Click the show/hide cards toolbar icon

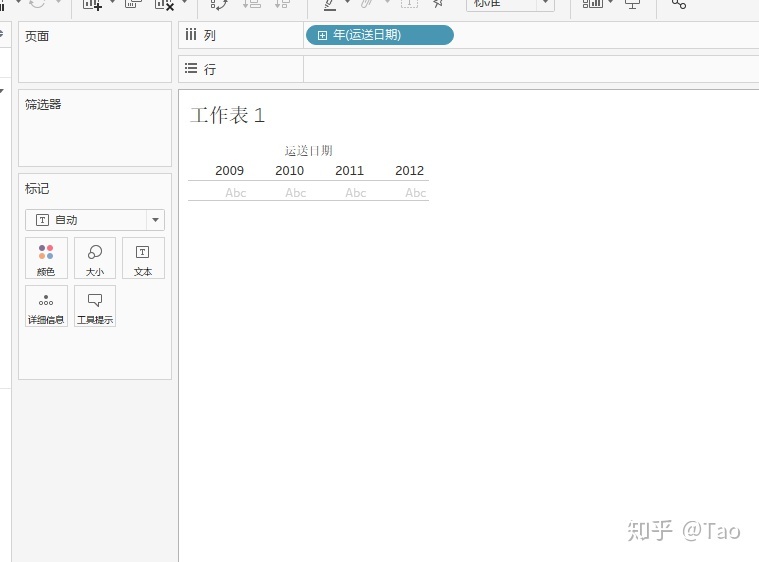point(592,3)
